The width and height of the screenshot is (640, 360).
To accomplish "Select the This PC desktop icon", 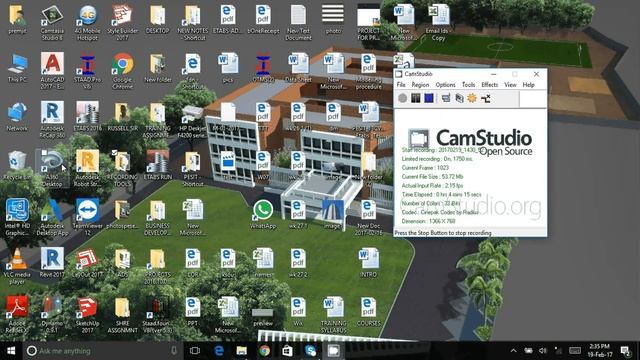I will (17, 68).
